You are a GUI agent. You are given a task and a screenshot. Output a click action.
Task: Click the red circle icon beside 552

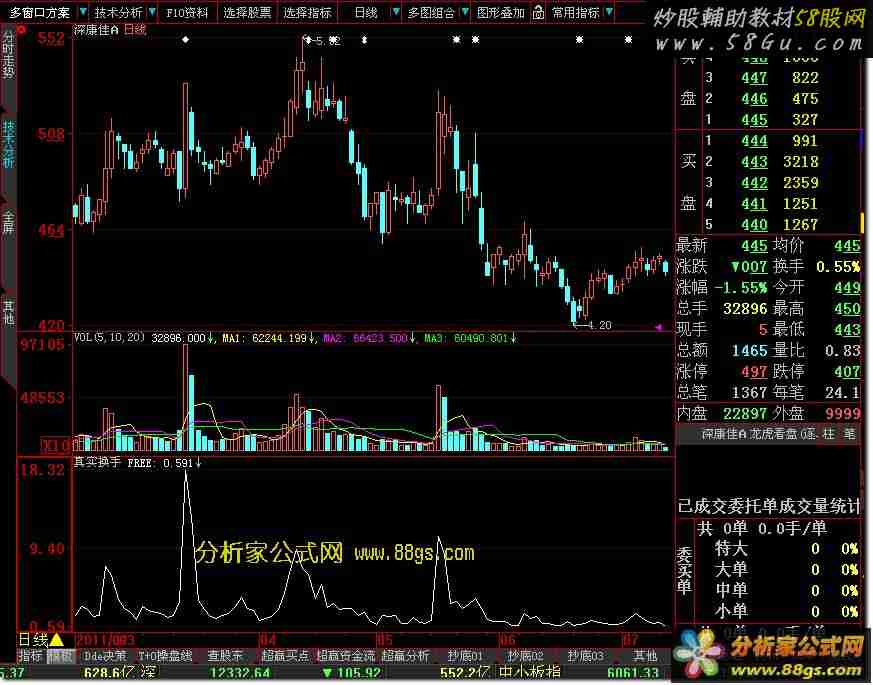(22, 30)
